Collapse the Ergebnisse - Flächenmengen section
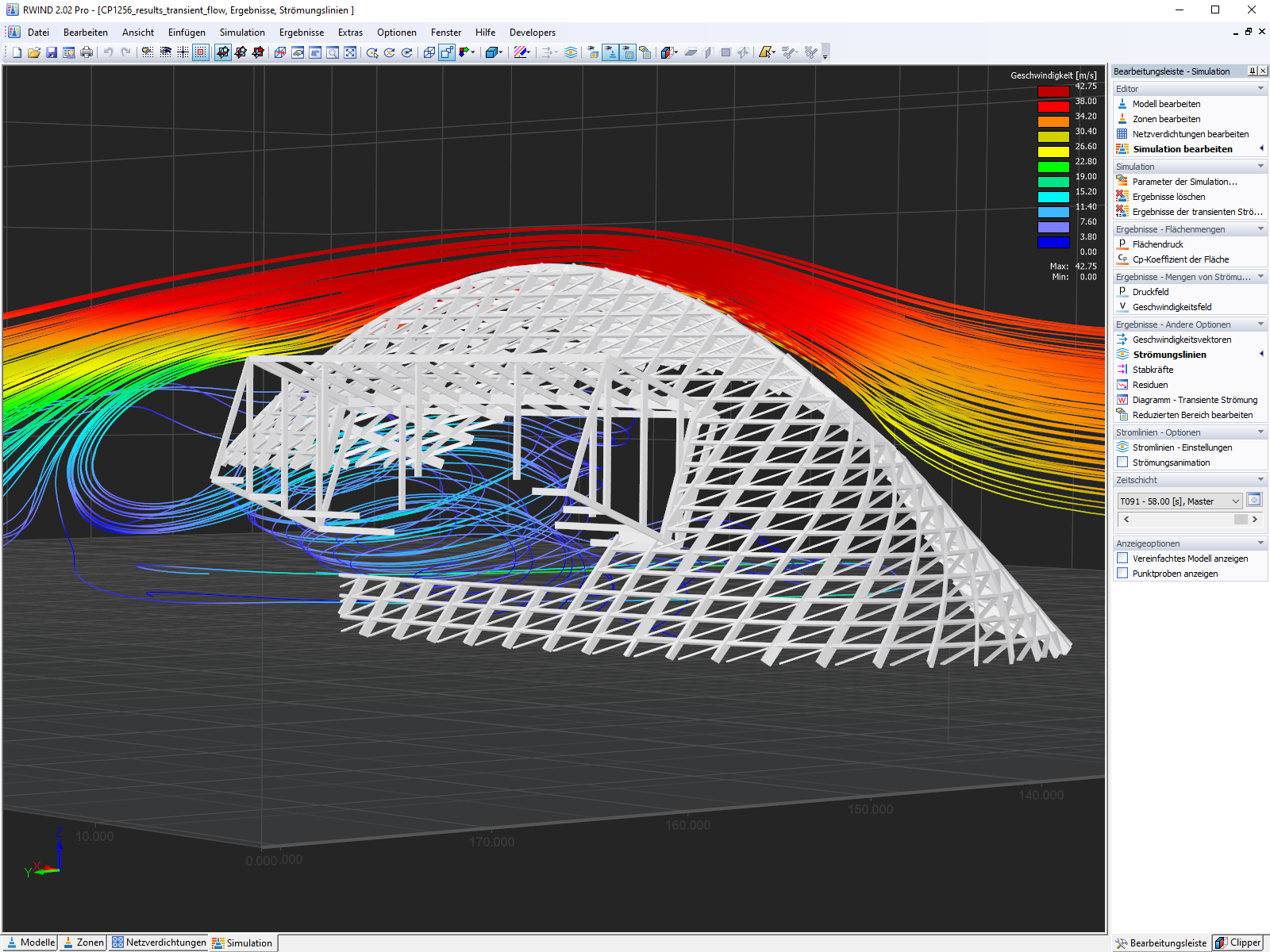The width and height of the screenshot is (1270, 952). 1260,229
